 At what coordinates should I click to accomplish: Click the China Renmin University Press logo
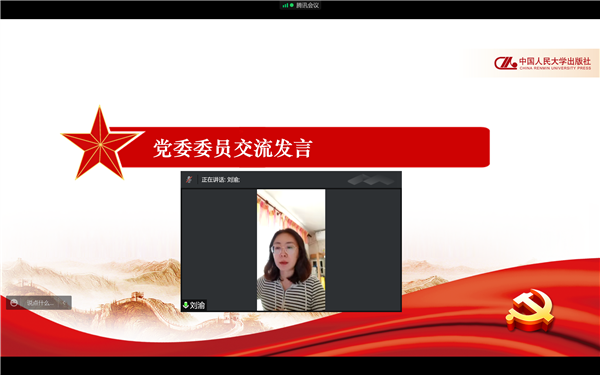[x=543, y=63]
